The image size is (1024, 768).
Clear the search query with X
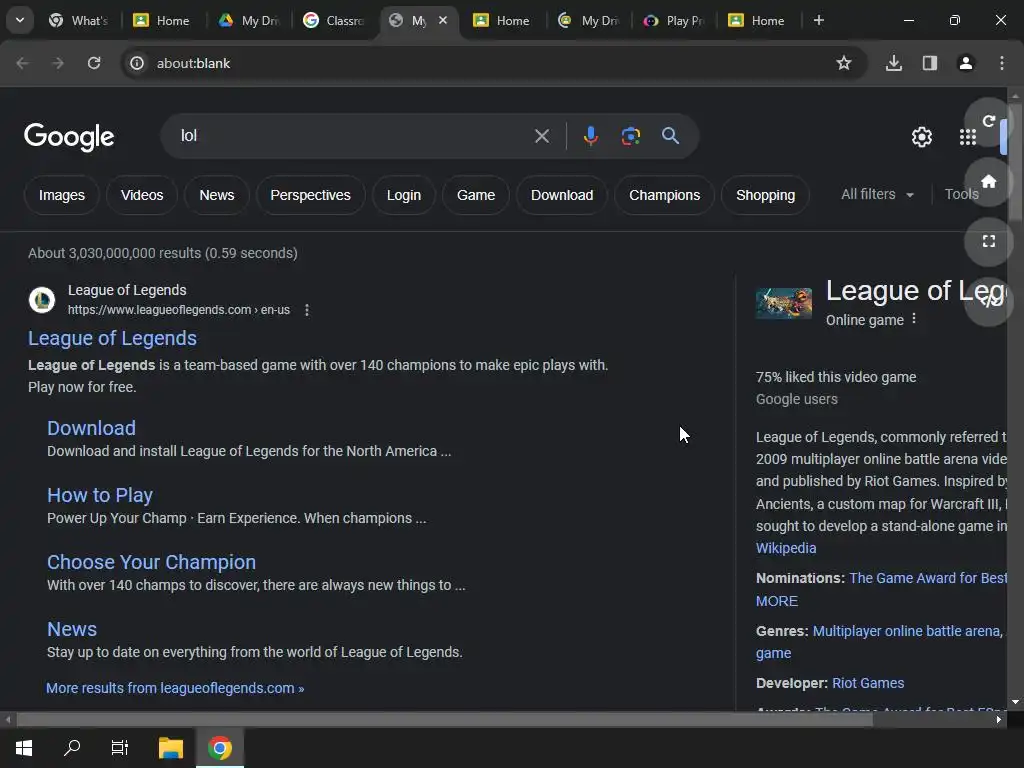541,136
